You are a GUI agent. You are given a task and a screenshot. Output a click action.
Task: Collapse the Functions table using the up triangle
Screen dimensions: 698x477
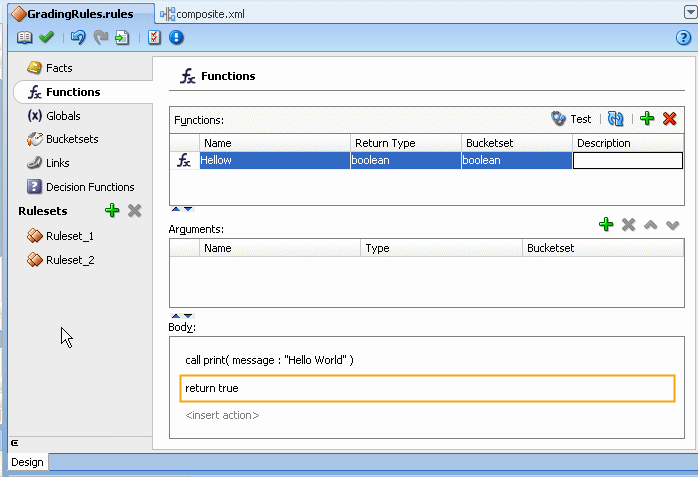pyautogui.click(x=176, y=209)
